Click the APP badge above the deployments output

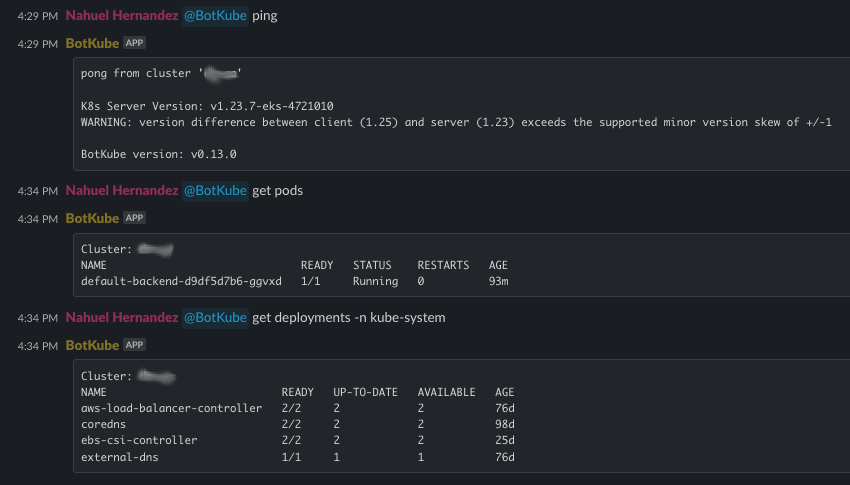click(x=134, y=345)
